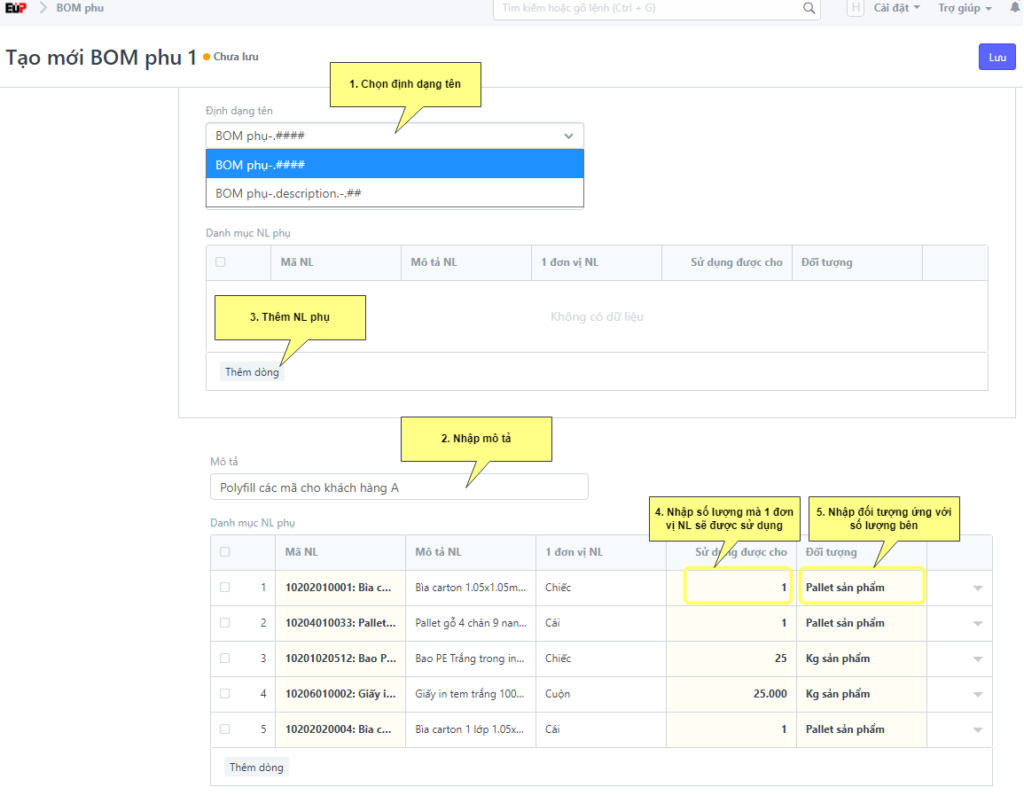
Task: Click Thêm dòng under the filled table
Action: coord(256,767)
